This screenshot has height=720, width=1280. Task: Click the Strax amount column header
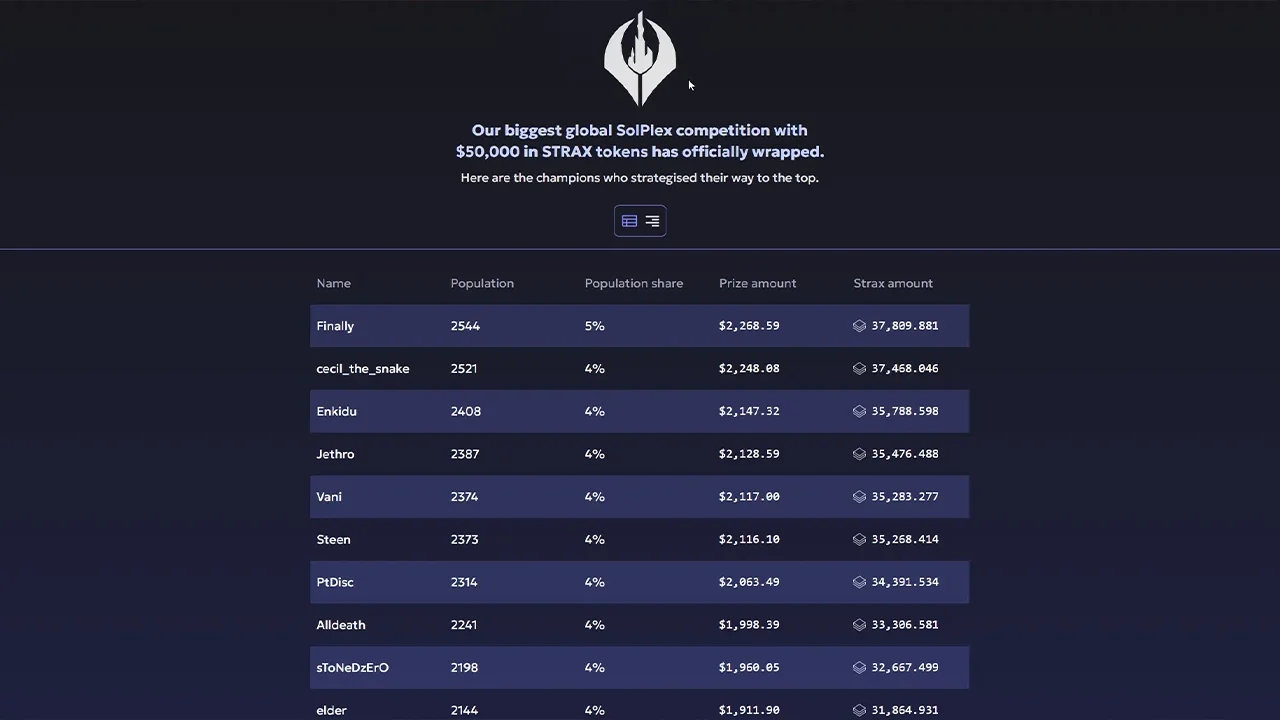point(893,283)
